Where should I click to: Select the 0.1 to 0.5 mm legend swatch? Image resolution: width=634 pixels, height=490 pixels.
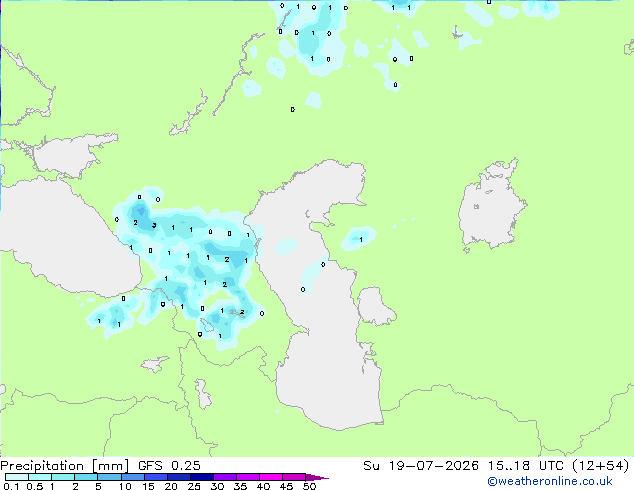pos(17,477)
